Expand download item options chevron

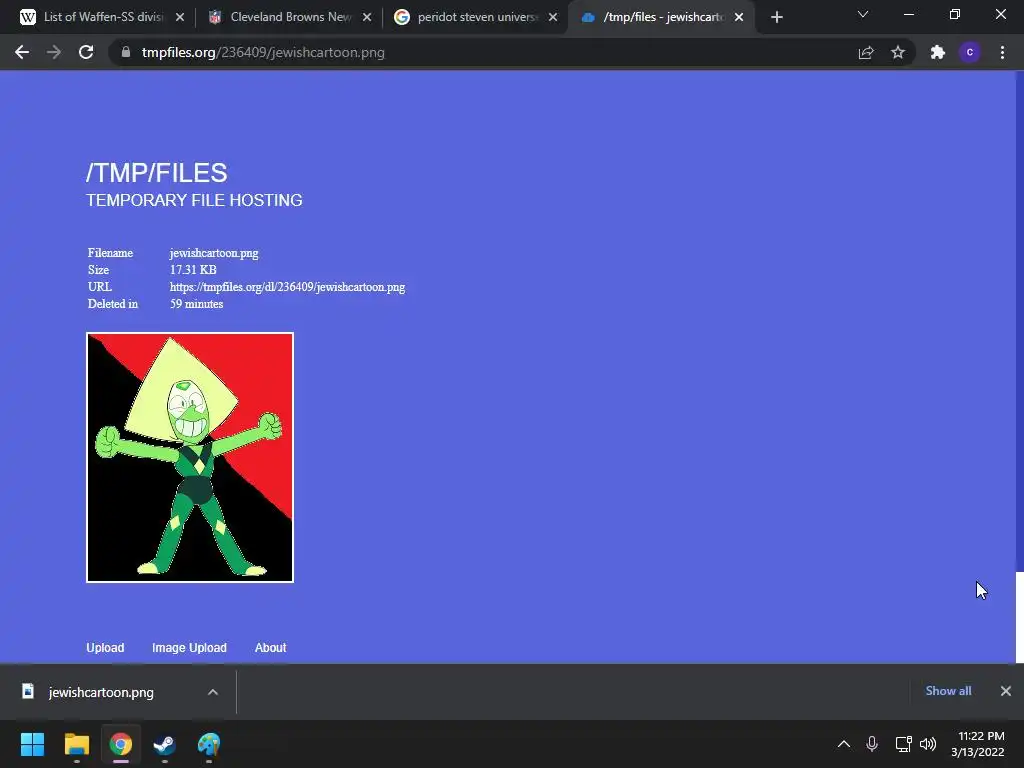(x=213, y=692)
